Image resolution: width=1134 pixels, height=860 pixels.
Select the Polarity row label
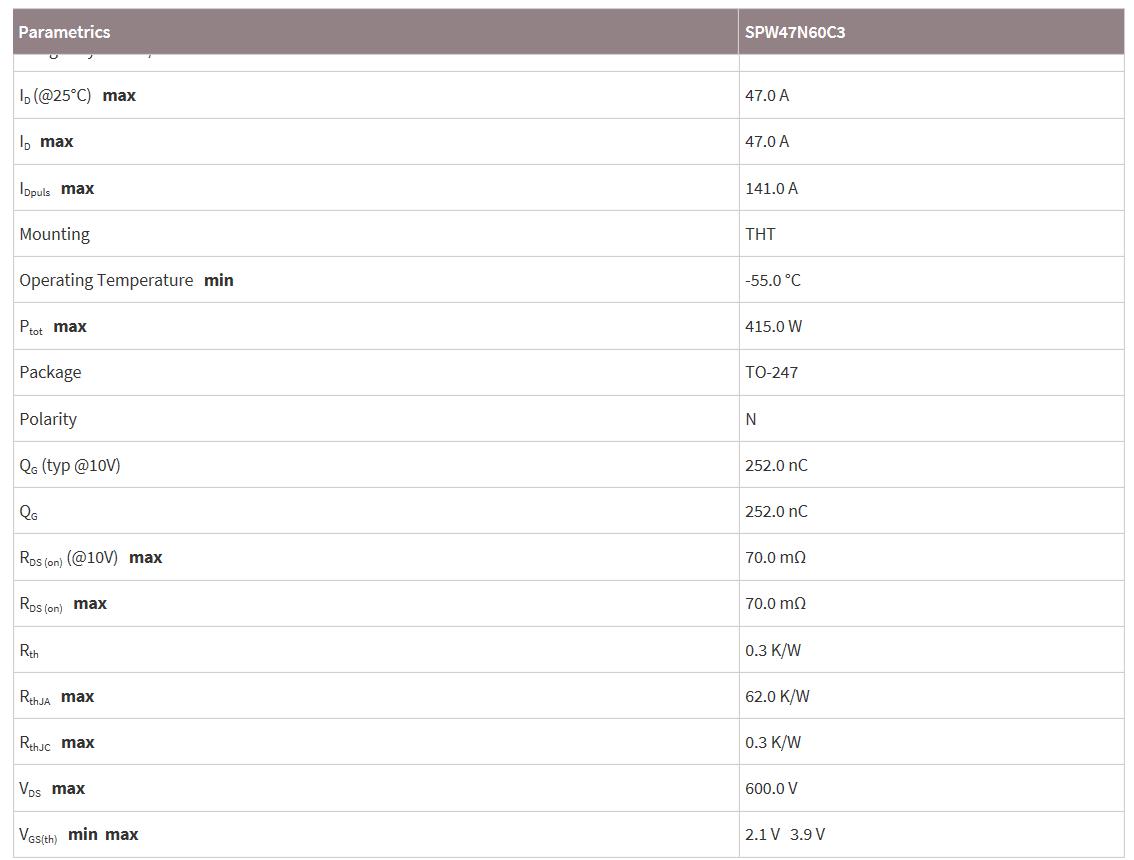point(48,419)
